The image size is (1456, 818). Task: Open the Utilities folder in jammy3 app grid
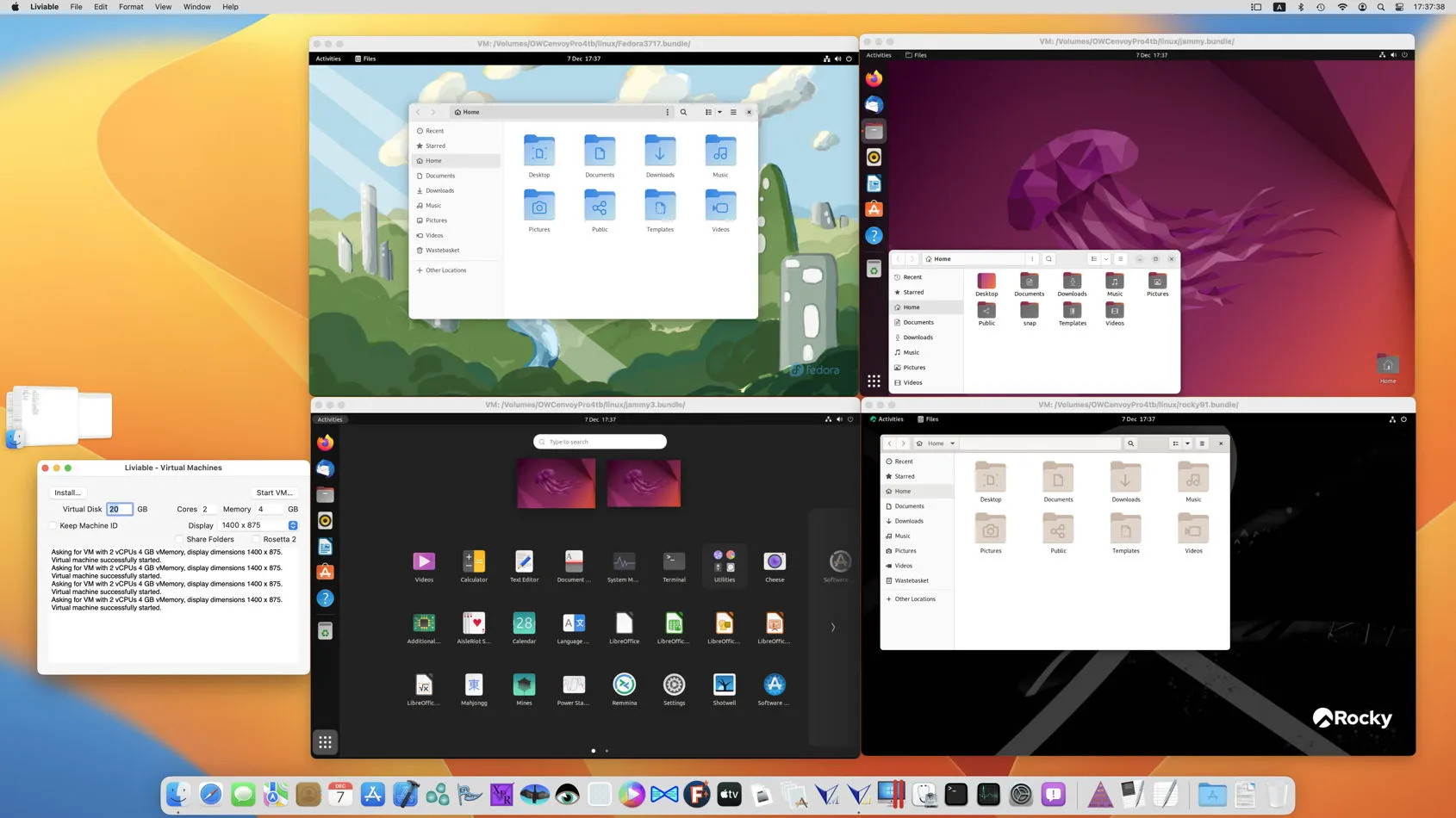click(724, 562)
